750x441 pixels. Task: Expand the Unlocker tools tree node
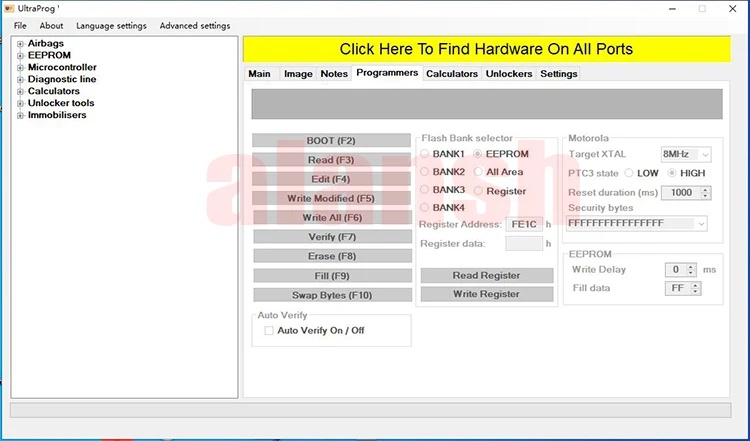coord(20,104)
